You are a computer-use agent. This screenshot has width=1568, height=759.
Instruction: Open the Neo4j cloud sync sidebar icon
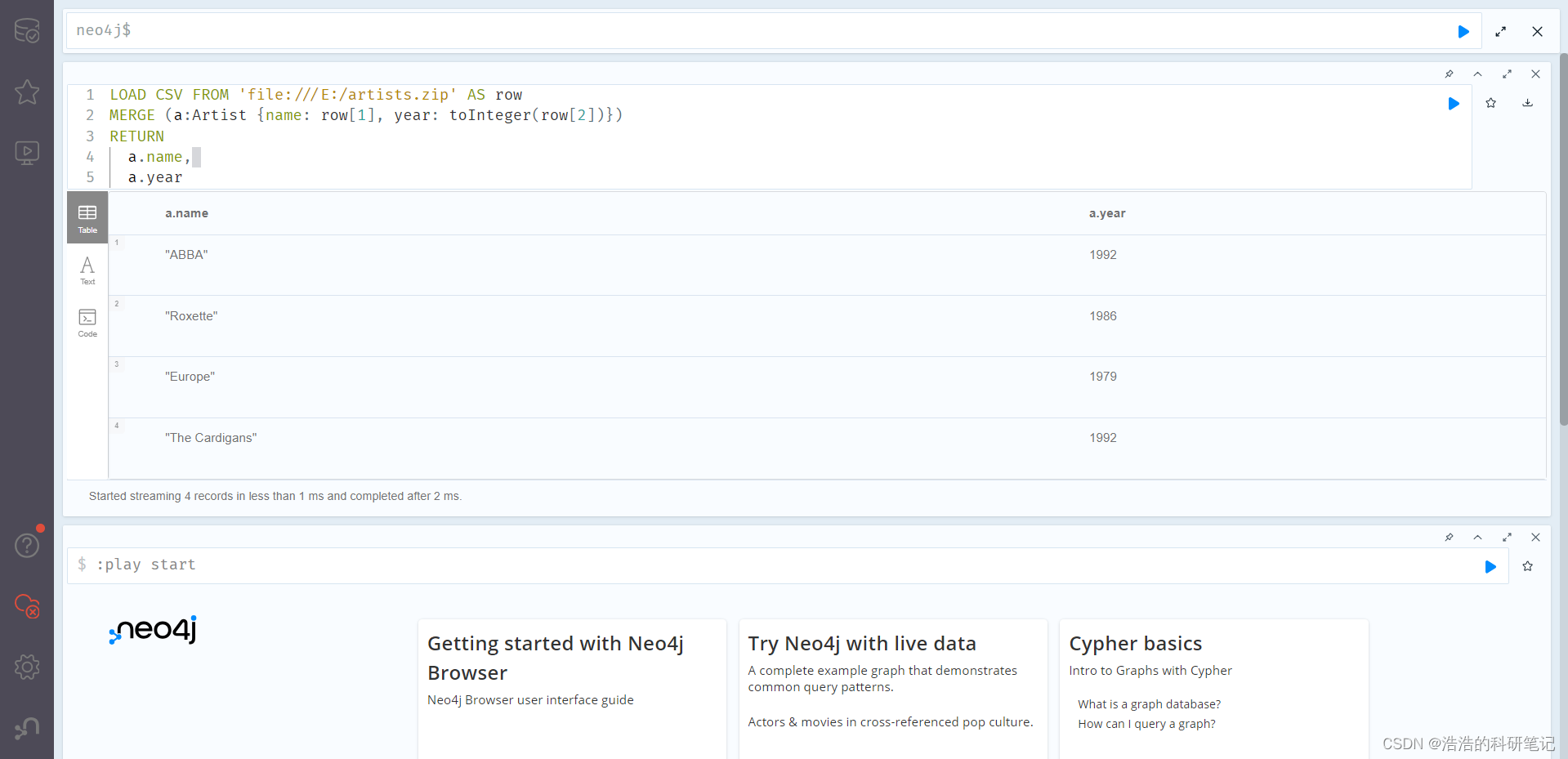click(x=27, y=606)
